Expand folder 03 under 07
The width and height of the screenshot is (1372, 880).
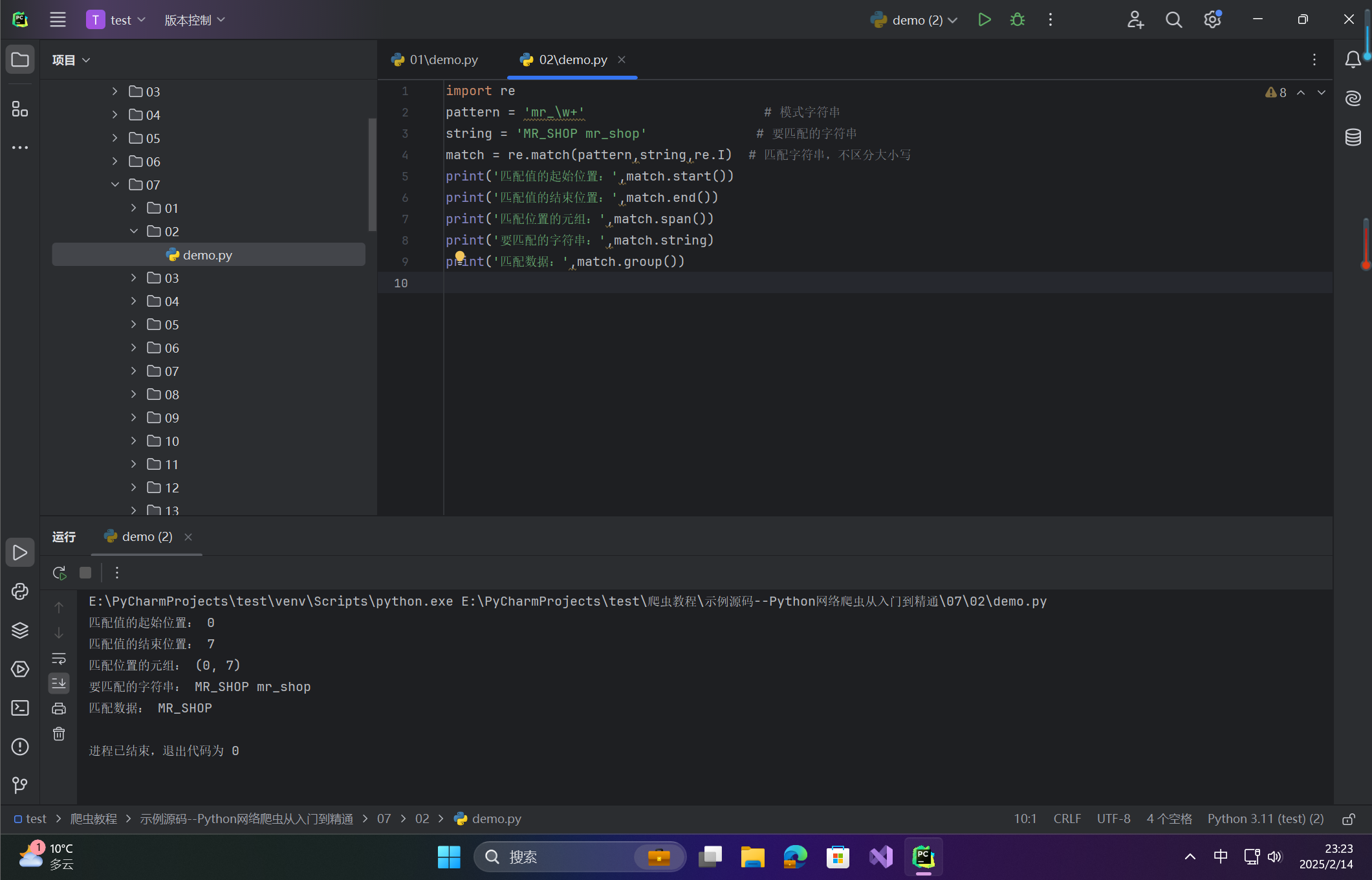pos(134,278)
